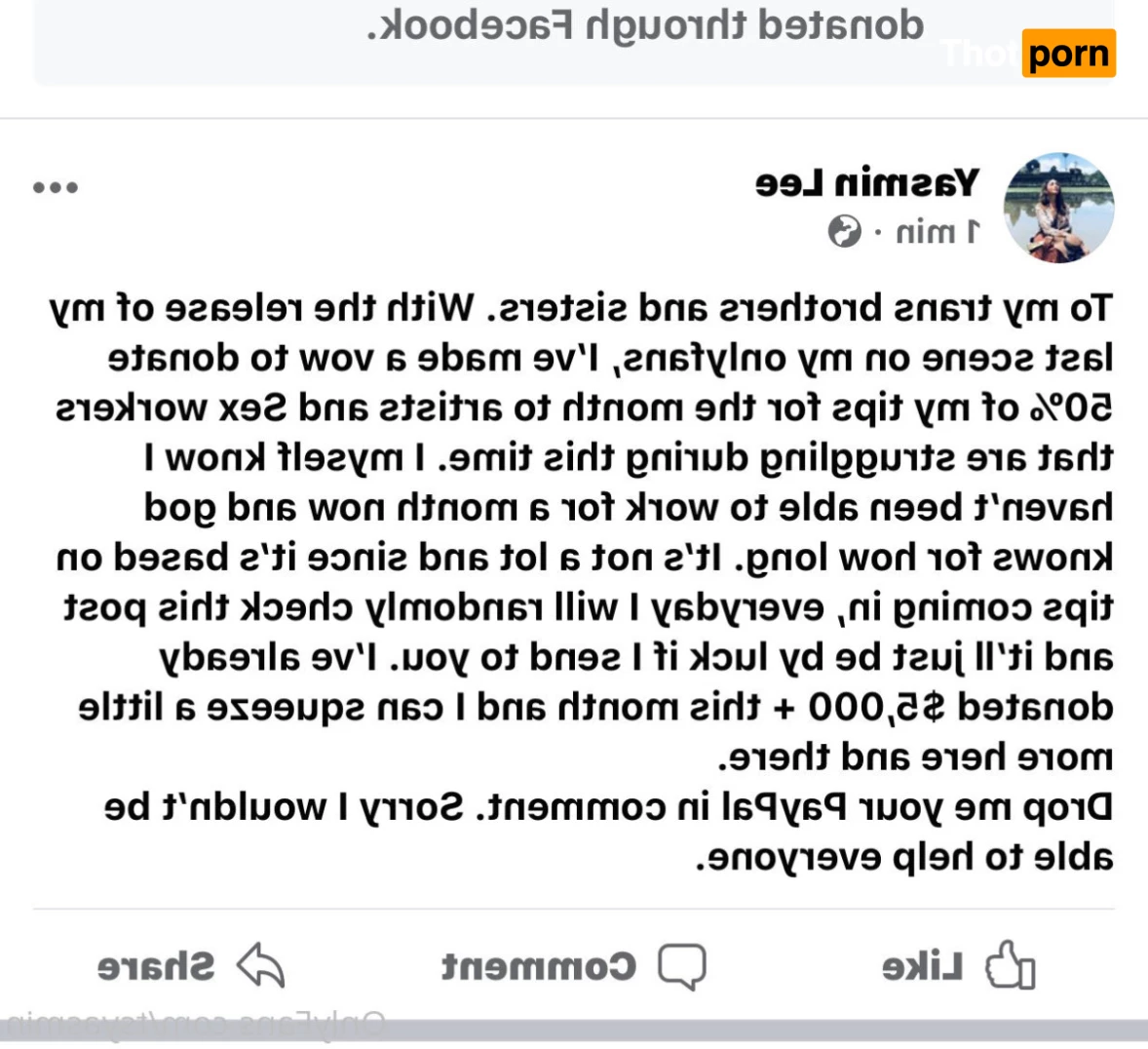Open the Yasmin Lee name link
This screenshot has width=1148, height=1049.
(867, 183)
